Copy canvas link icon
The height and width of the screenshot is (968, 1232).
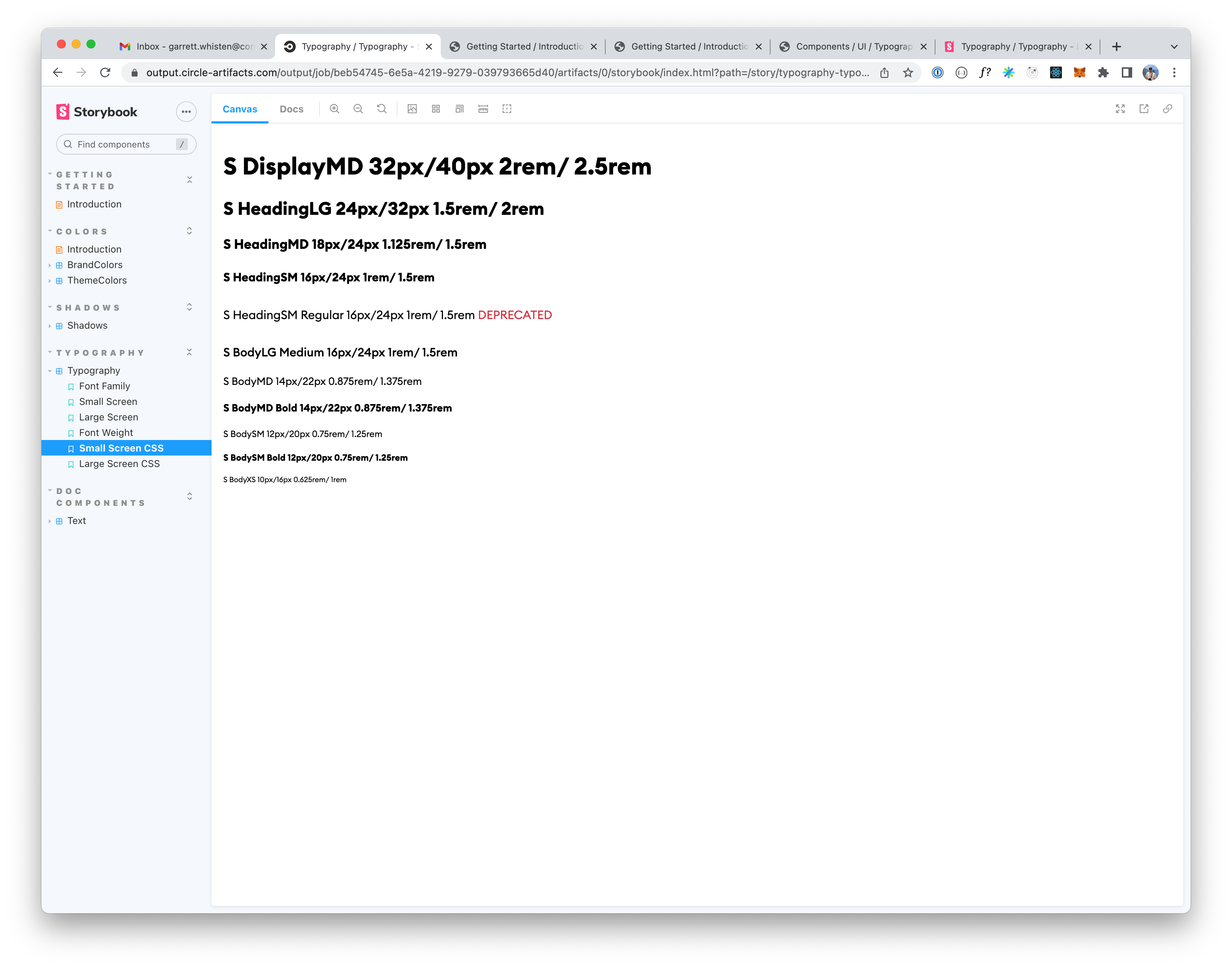1167,109
